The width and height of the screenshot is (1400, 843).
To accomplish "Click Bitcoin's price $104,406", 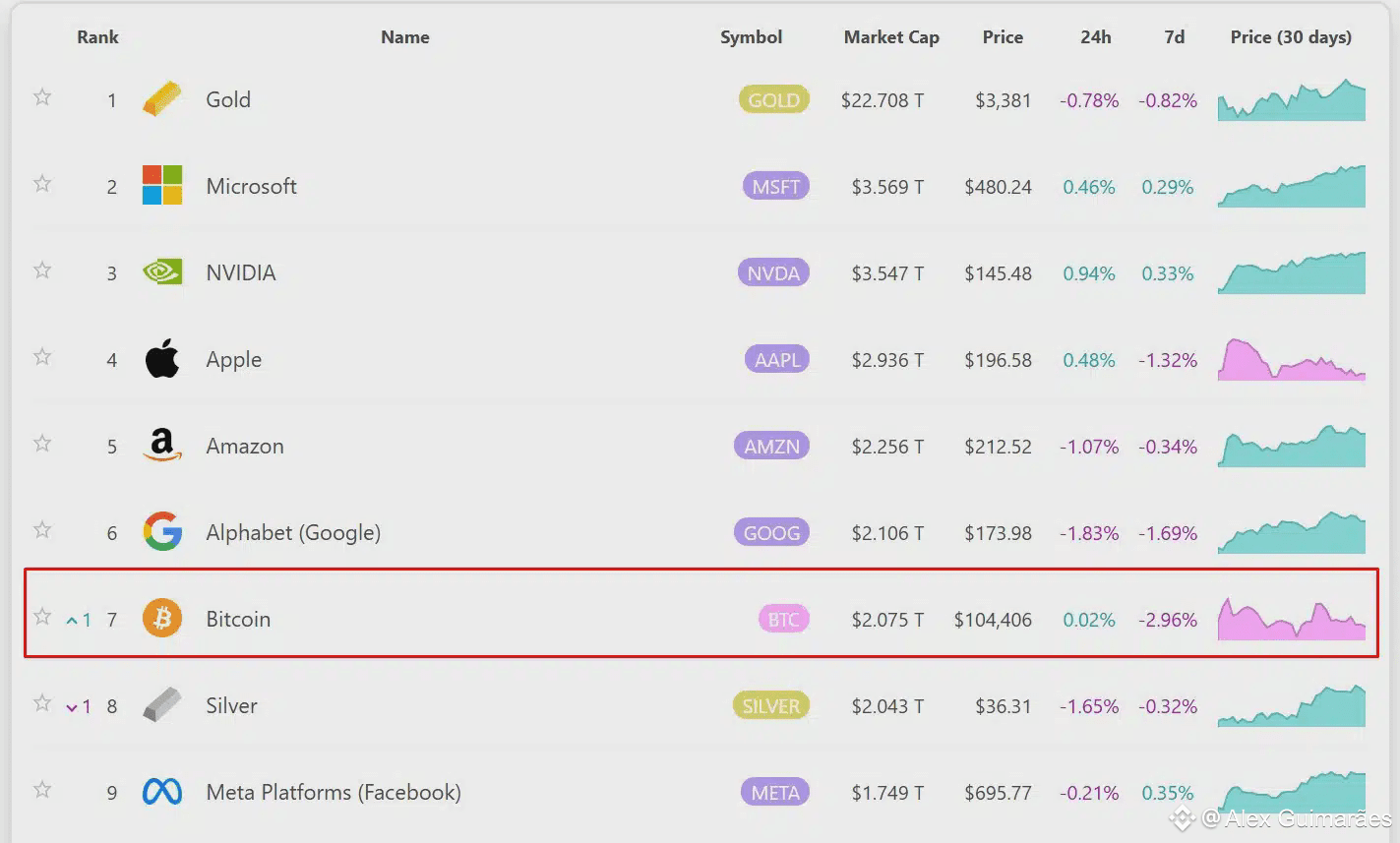I will pos(993,620).
